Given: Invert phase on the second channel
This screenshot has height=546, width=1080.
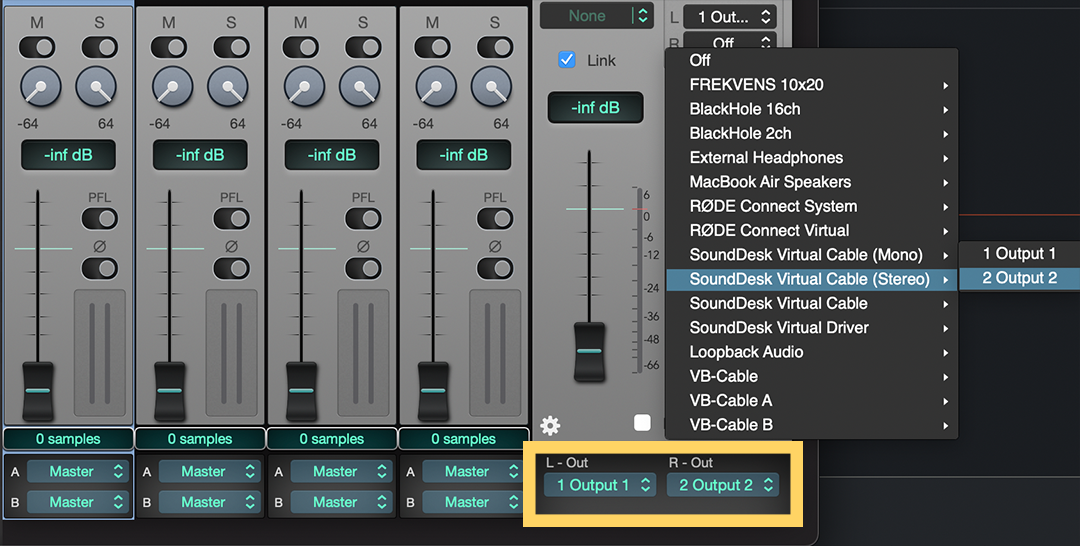Looking at the screenshot, I should click(x=231, y=268).
